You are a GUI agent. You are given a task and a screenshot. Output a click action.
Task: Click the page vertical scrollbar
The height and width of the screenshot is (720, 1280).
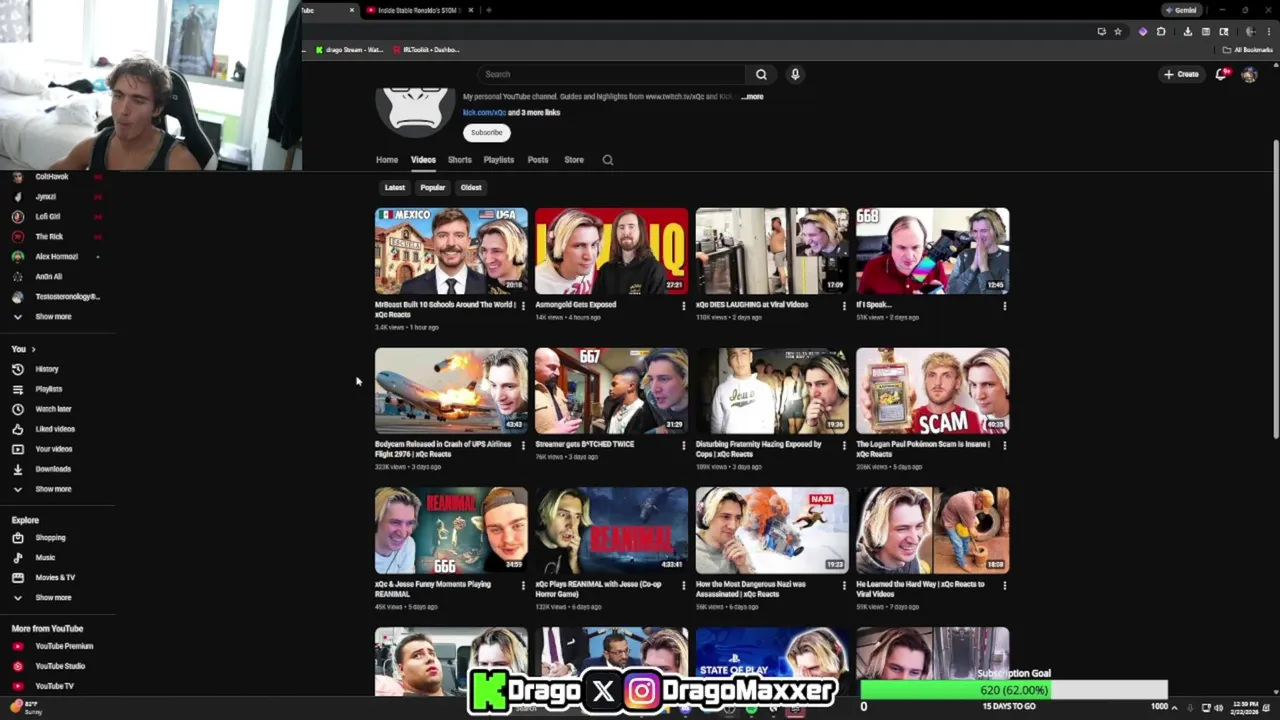[1275, 290]
